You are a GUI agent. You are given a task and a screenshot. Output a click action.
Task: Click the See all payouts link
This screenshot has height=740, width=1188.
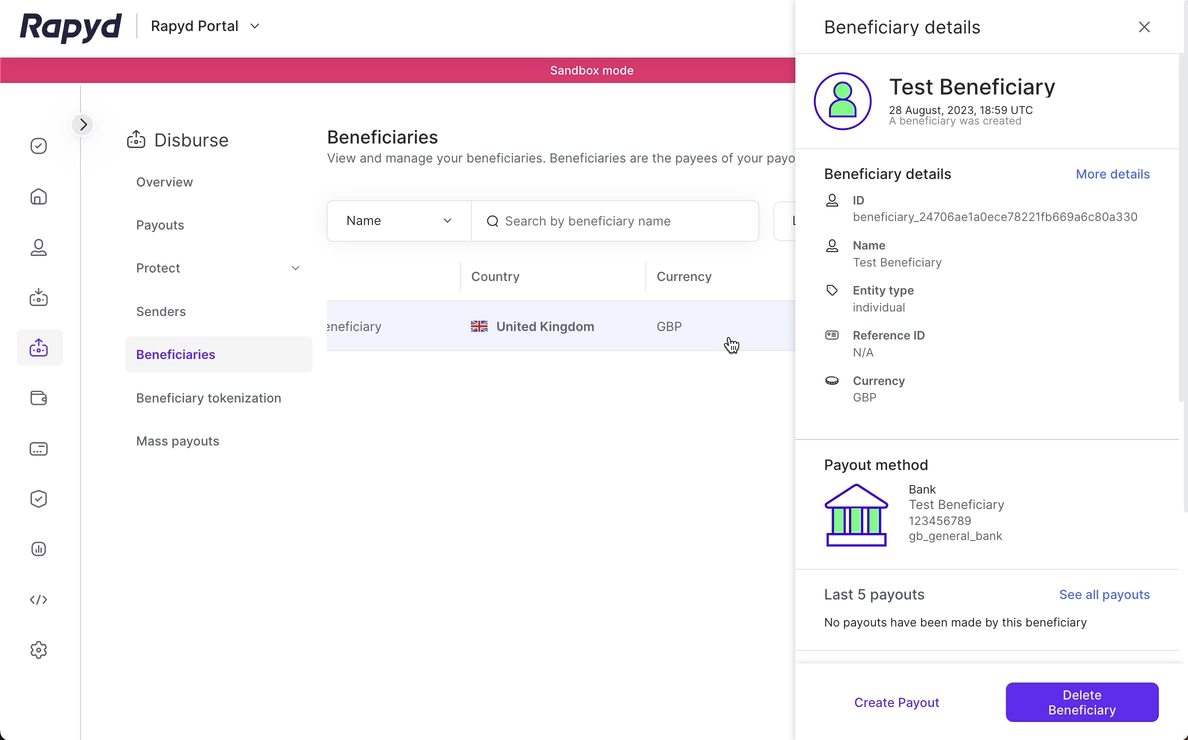tap(1104, 594)
